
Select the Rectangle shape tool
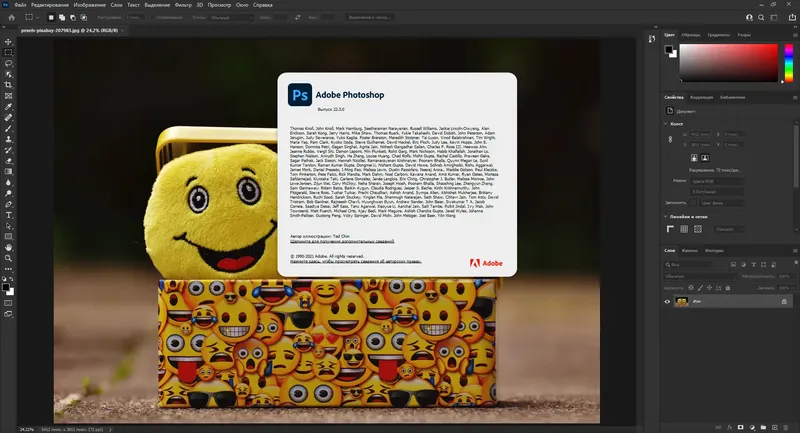8,237
